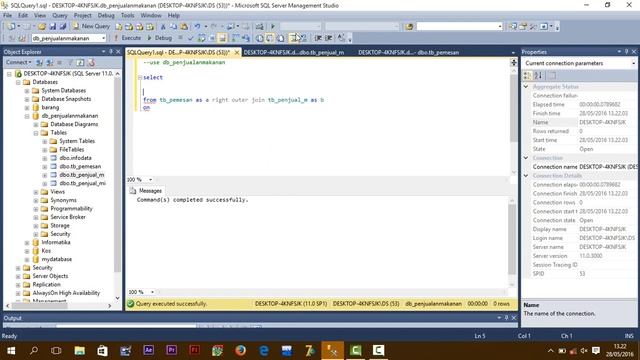
Task: Open the Query menu
Action: coord(60,16)
